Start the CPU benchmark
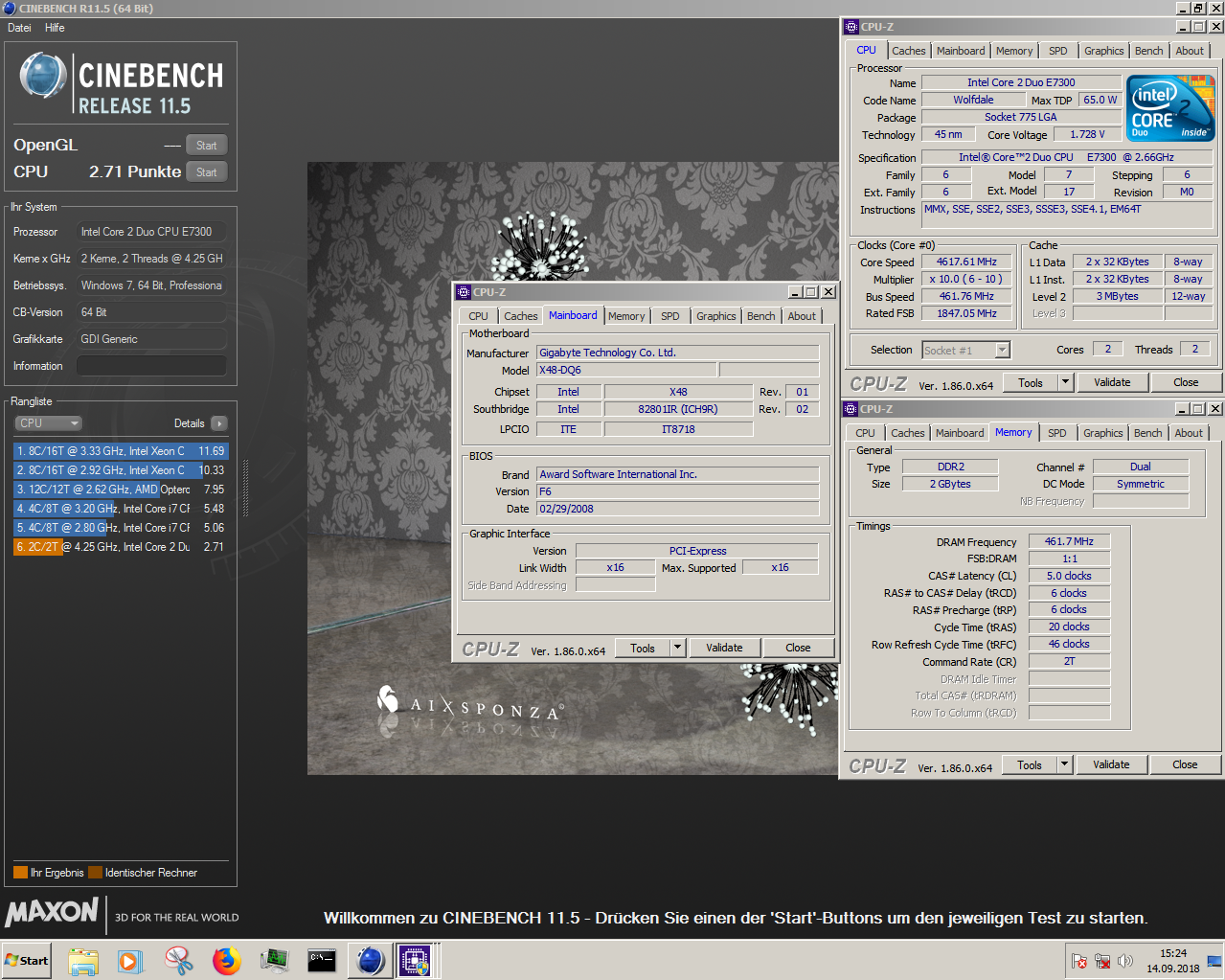This screenshot has width=1225, height=980. (206, 172)
